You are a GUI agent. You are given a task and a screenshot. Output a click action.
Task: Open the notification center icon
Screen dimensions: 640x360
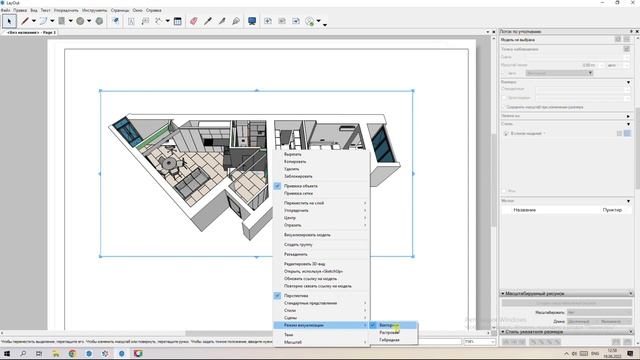[x=630, y=353]
